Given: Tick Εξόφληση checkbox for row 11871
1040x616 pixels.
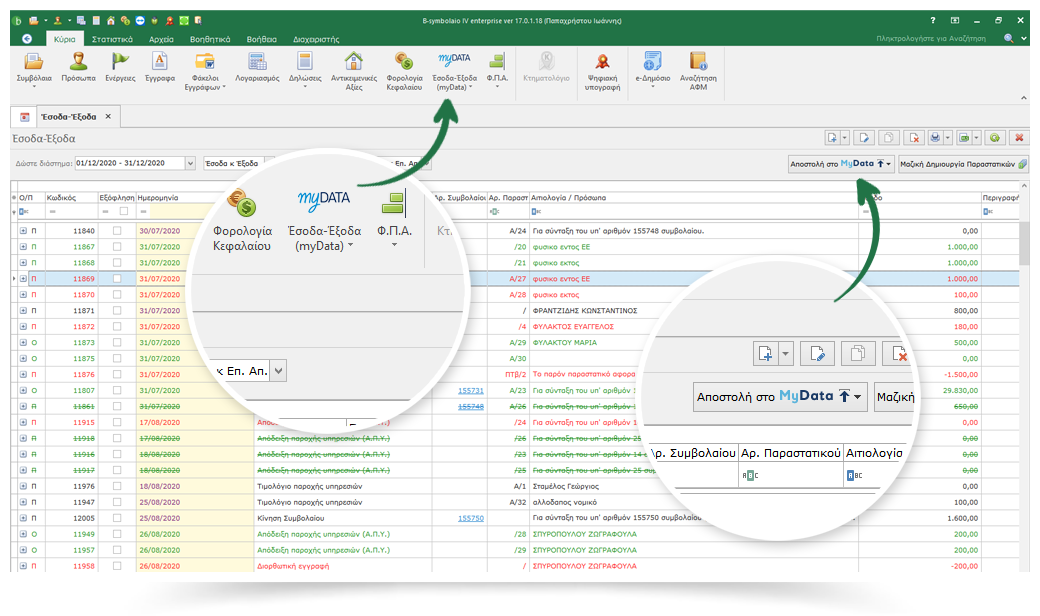Looking at the screenshot, I should point(117,310).
